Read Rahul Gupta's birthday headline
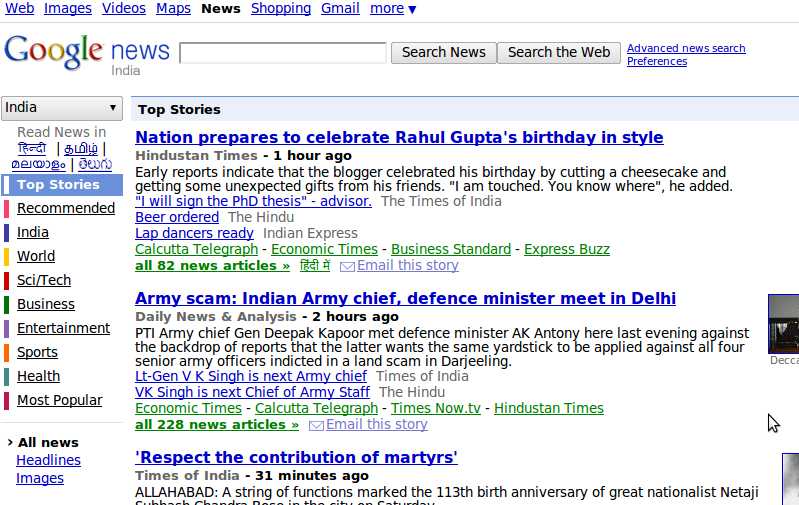 (399, 138)
